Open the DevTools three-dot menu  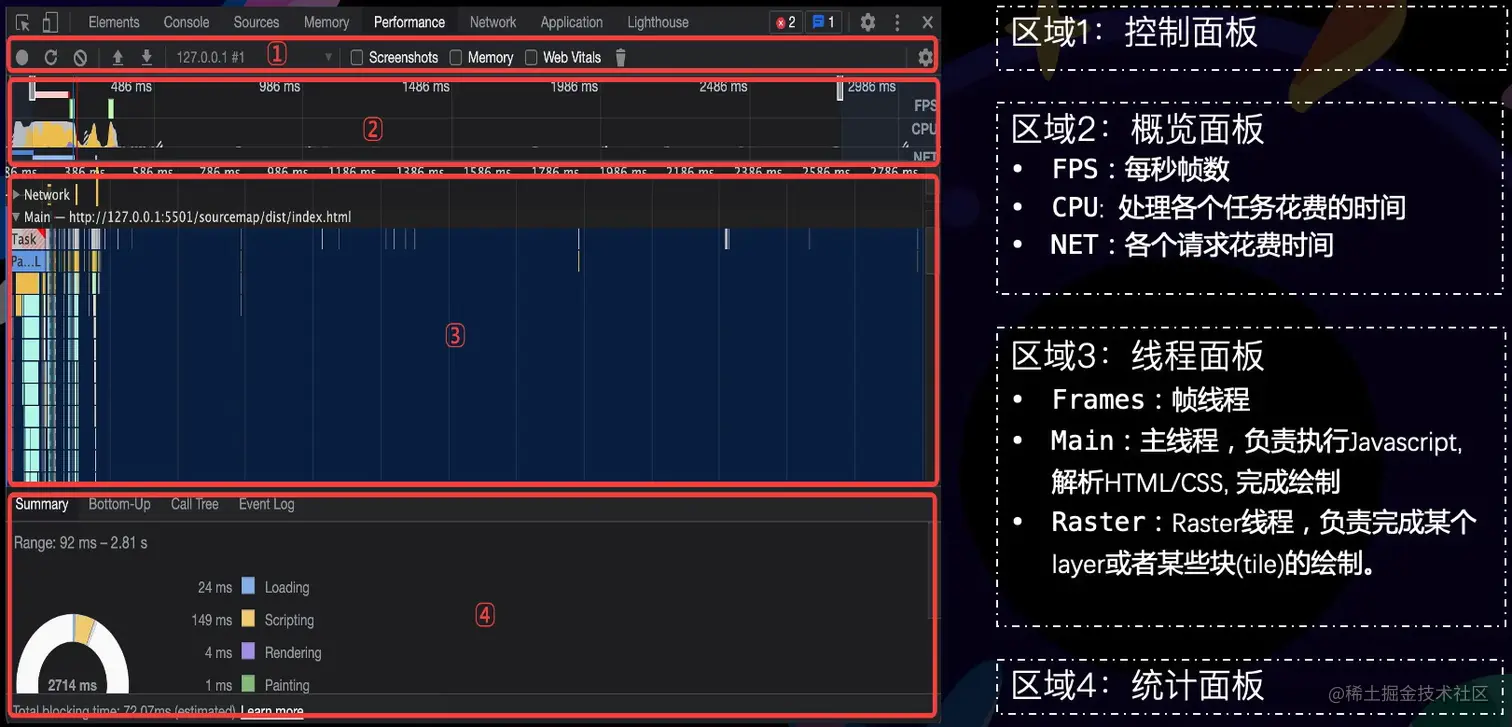(897, 22)
